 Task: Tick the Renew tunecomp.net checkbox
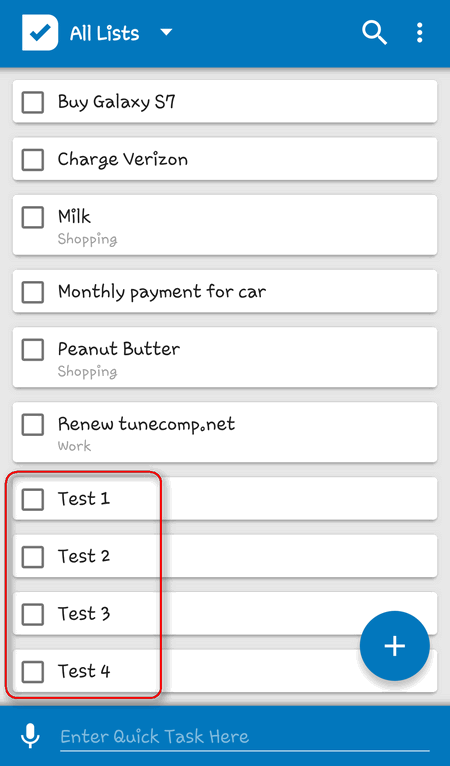coord(33,425)
